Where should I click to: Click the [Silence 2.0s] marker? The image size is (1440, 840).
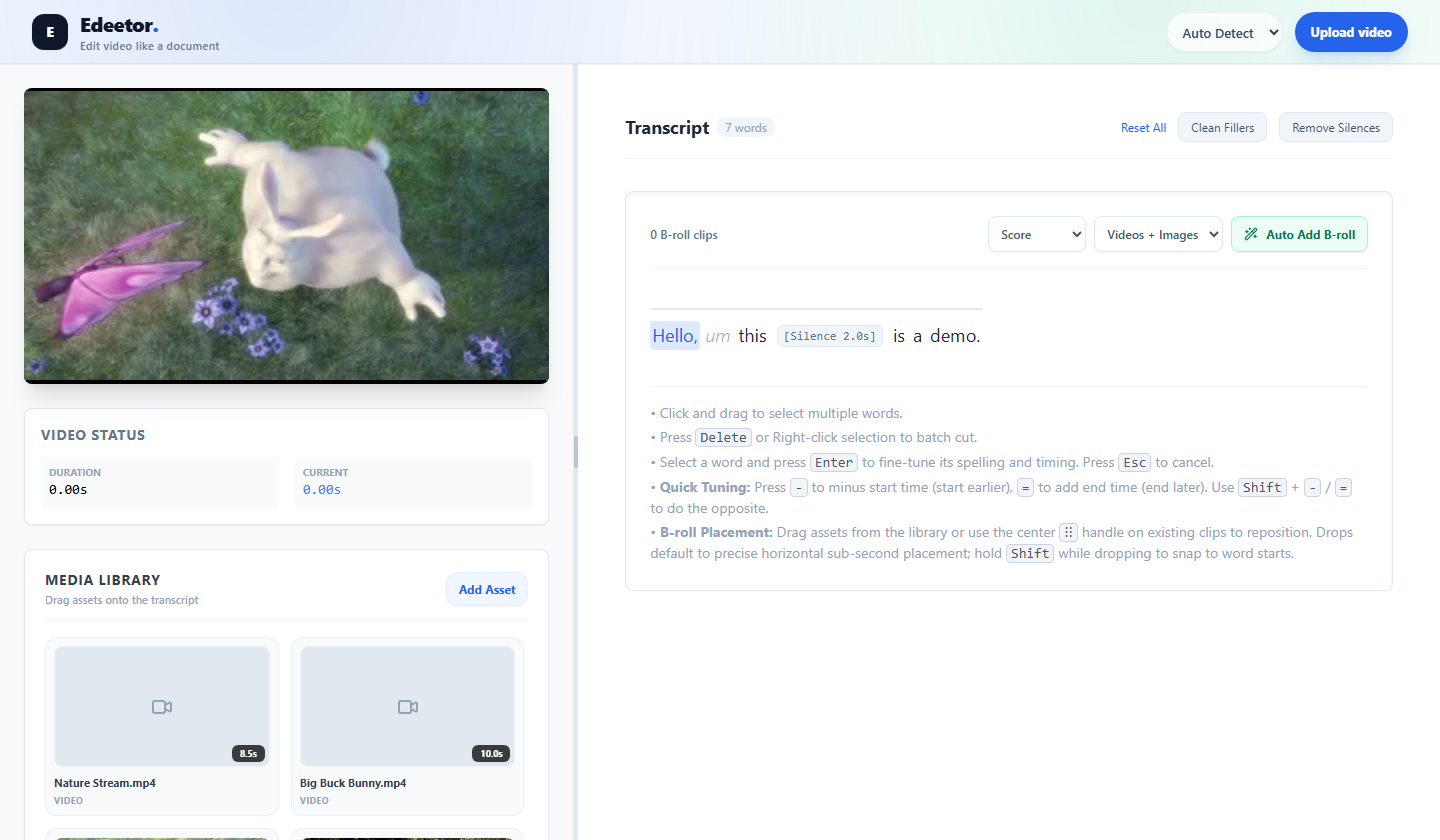coord(830,336)
